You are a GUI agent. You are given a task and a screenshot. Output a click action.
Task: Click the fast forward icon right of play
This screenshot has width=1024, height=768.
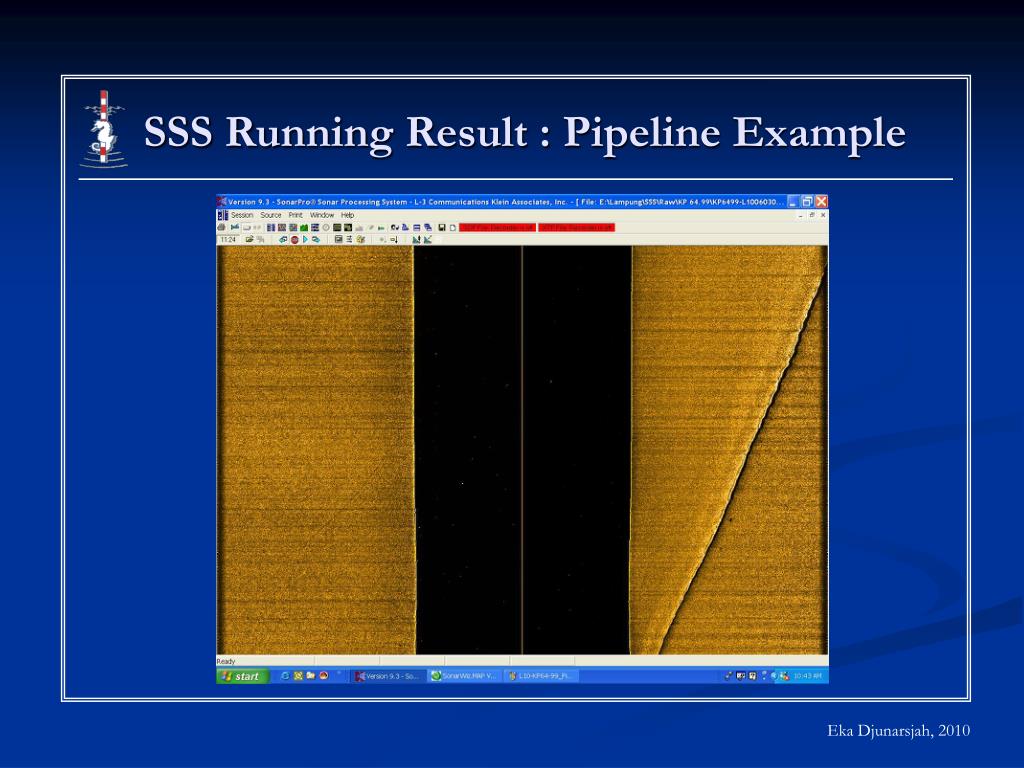tap(316, 240)
